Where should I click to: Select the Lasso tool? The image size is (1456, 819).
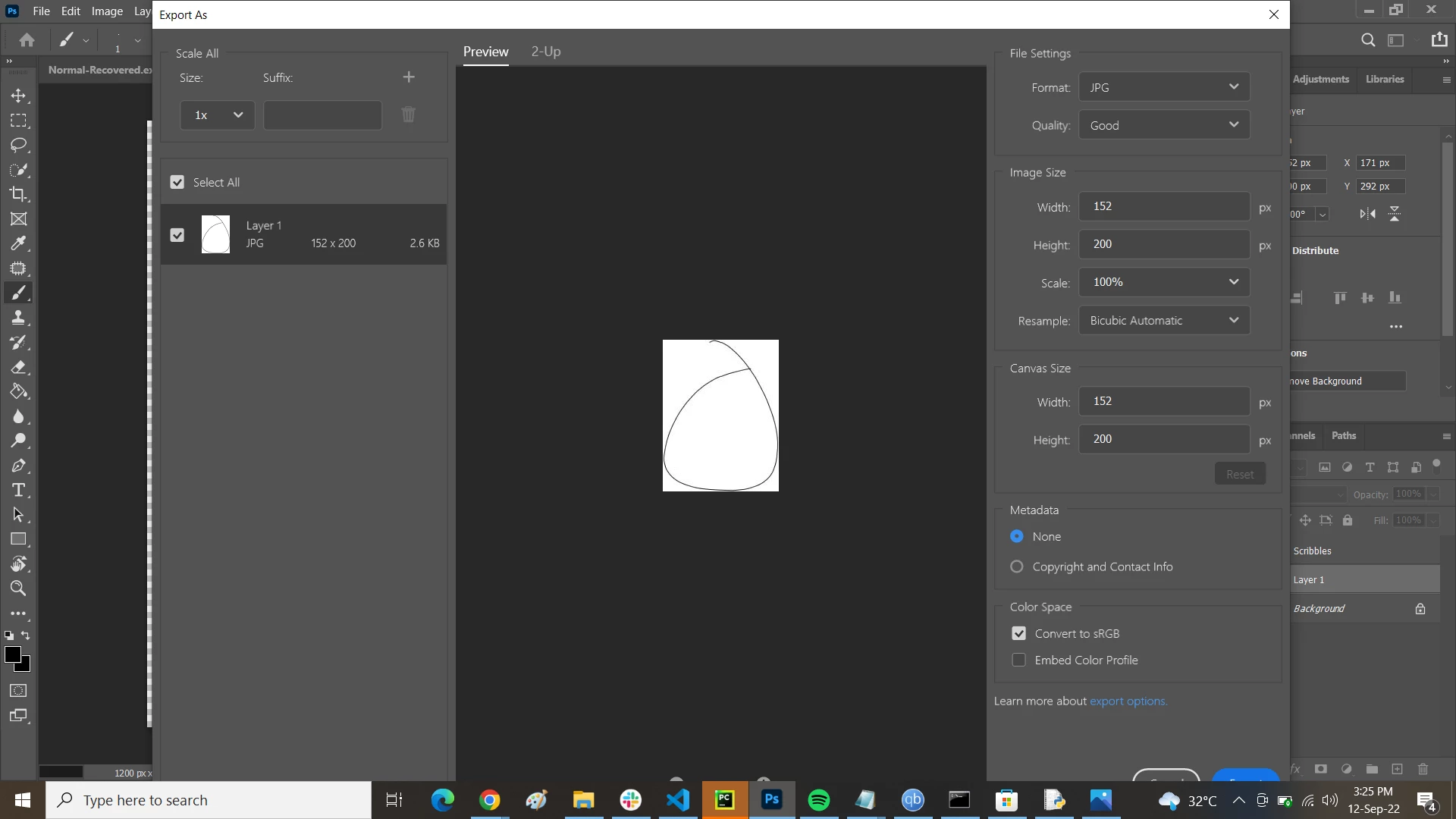(18, 145)
